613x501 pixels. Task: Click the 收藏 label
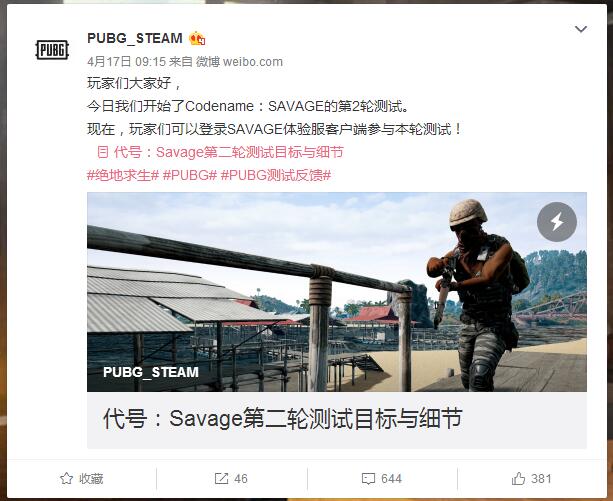(91, 479)
